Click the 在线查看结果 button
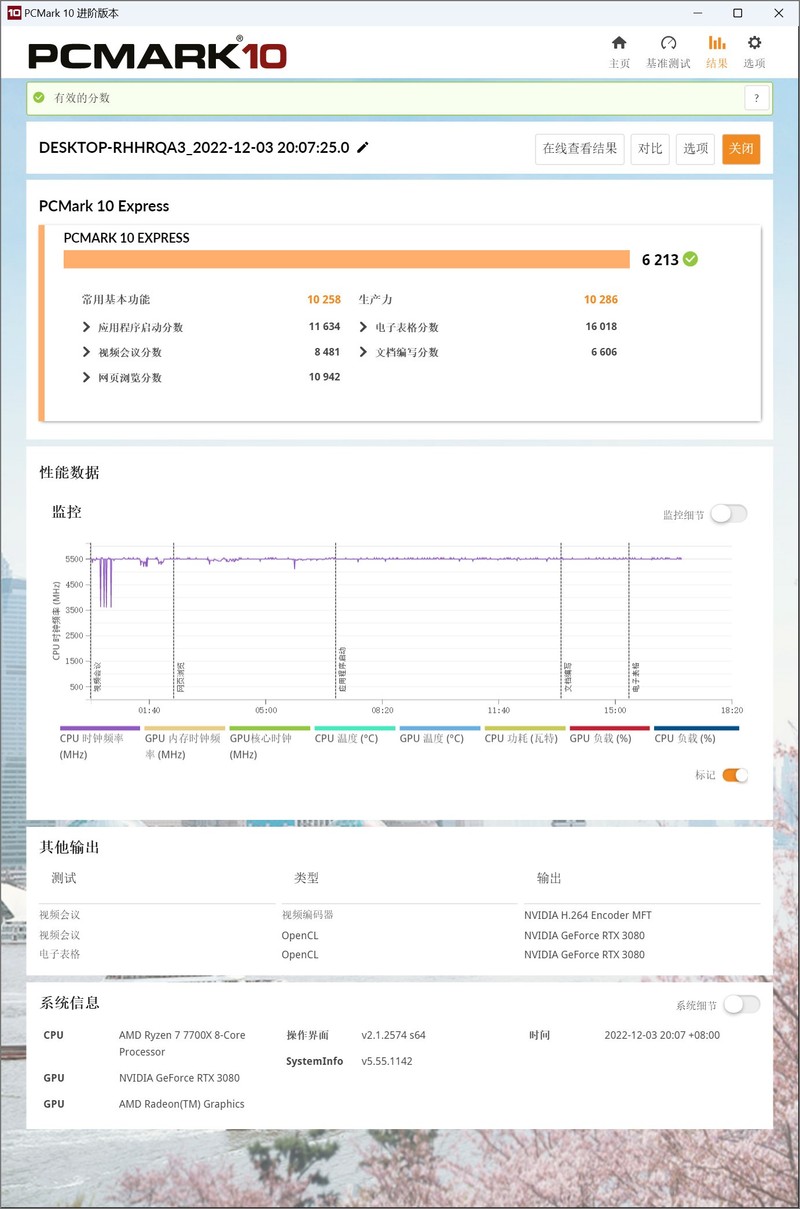Image resolution: width=800 pixels, height=1209 pixels. click(x=580, y=147)
